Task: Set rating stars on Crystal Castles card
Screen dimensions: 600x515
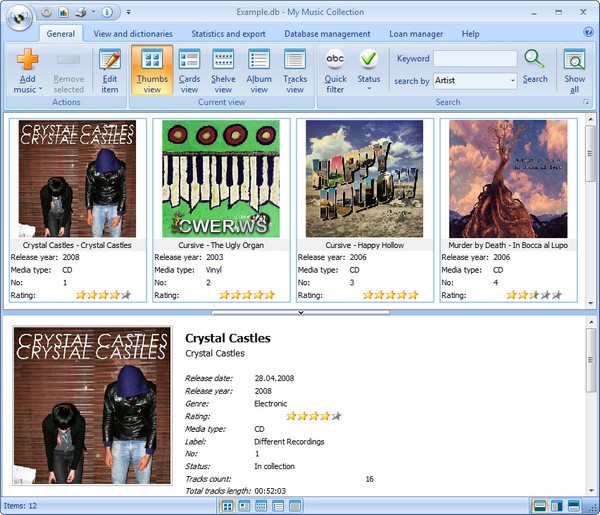Action: coord(103,295)
